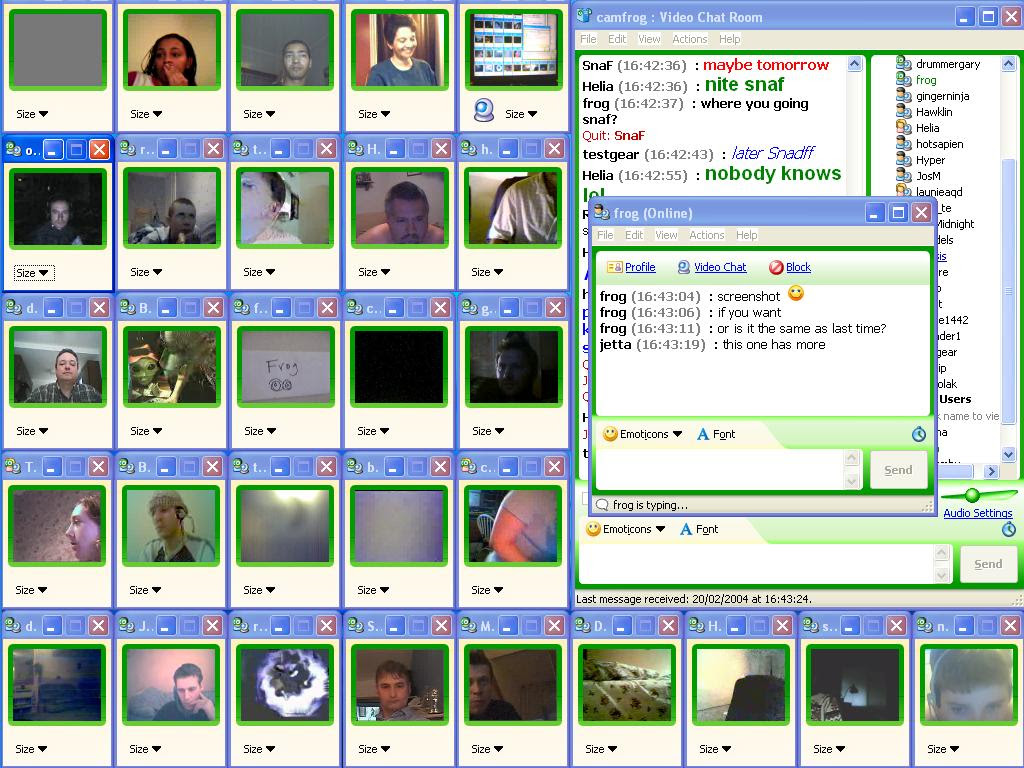Click the green audio volume slider knob
This screenshot has height=768, width=1024.
[972, 495]
